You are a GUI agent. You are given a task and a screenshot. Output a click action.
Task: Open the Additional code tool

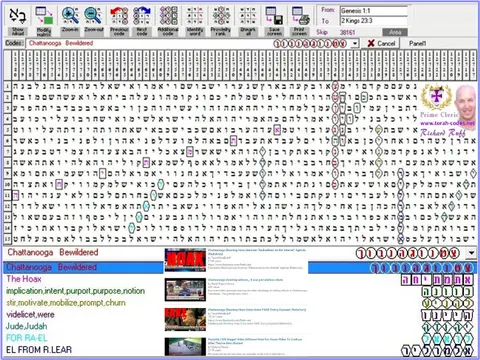tap(168, 20)
